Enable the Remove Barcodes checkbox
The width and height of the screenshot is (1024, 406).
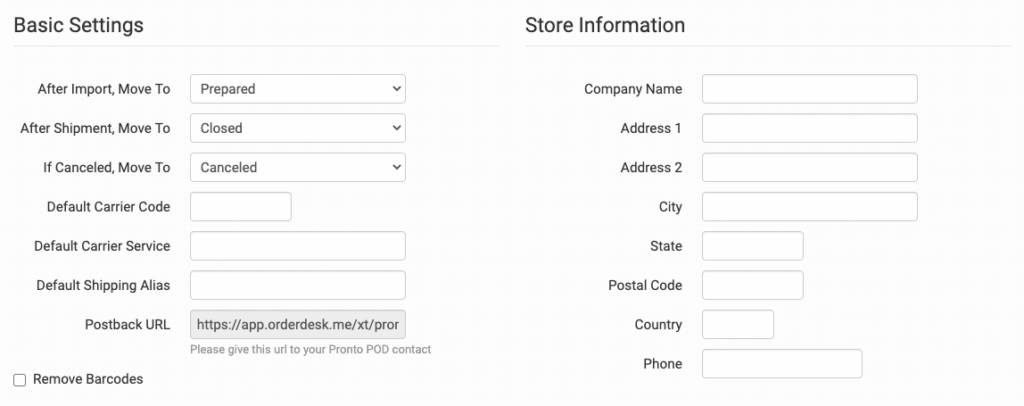click(x=20, y=380)
